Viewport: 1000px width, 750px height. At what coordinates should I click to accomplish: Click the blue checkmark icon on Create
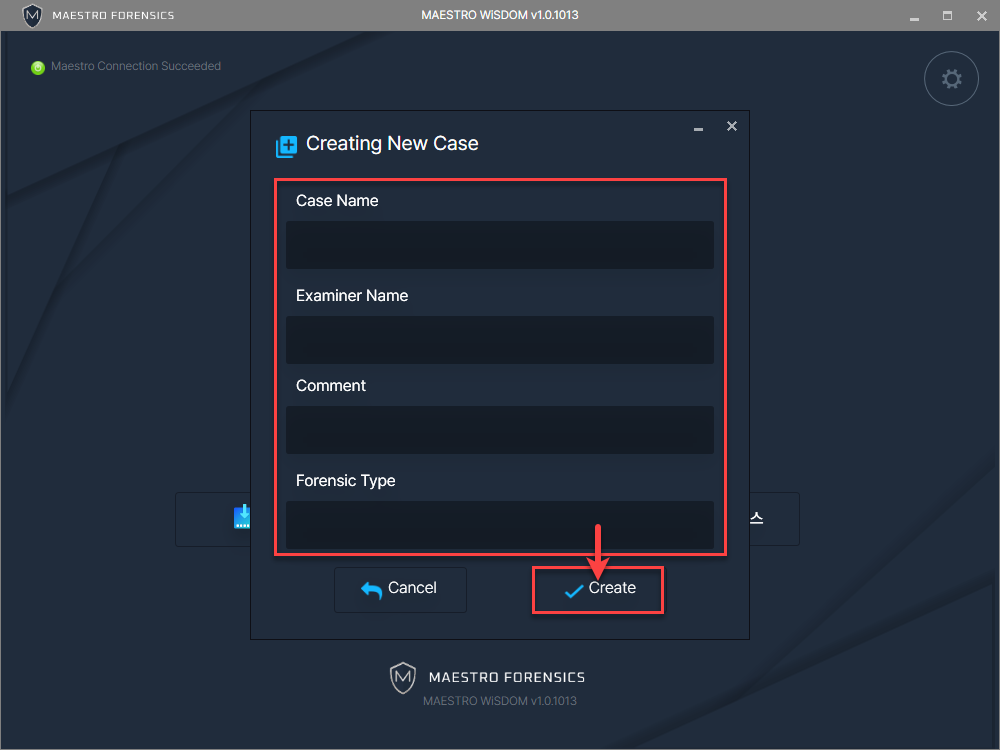click(573, 590)
